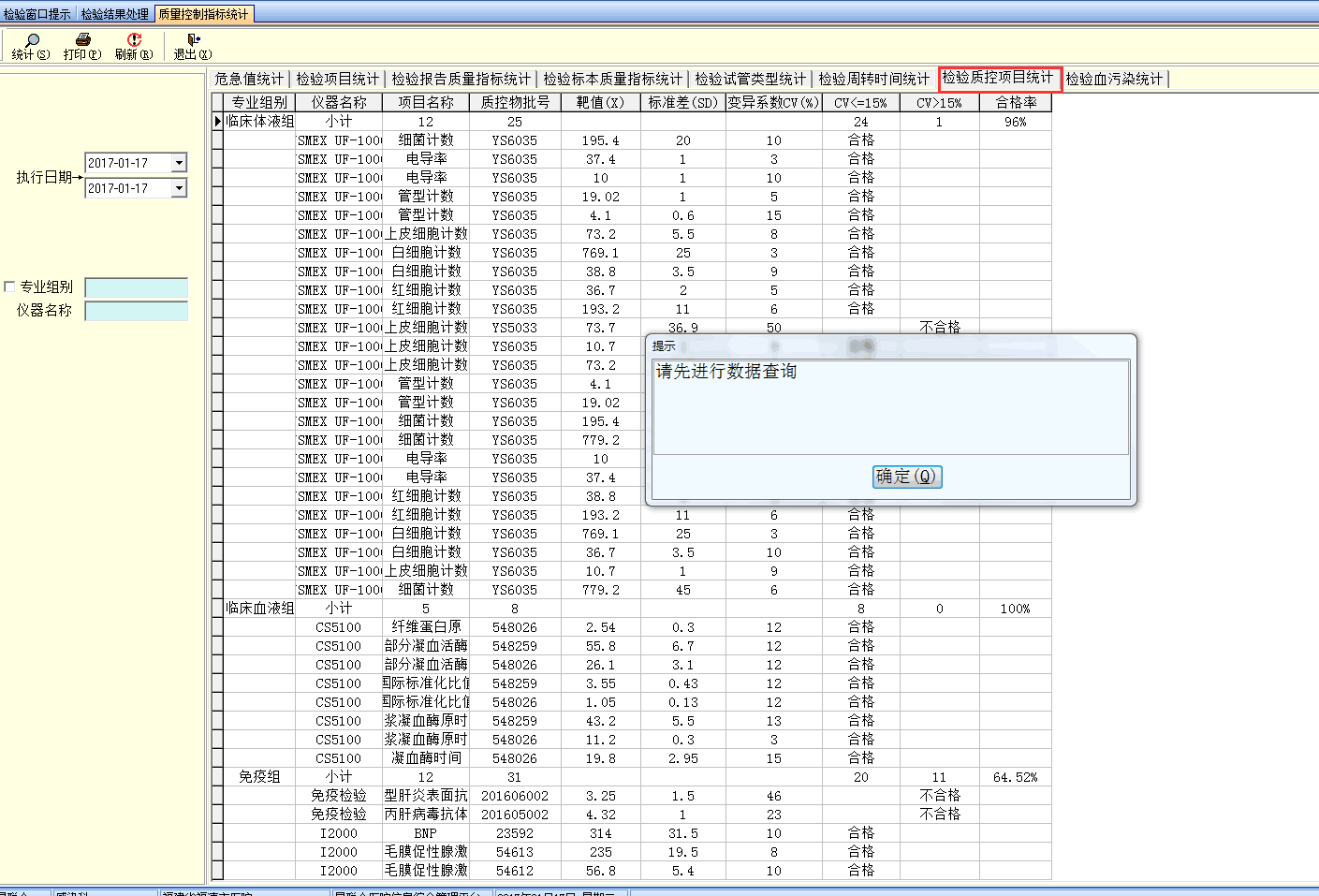
Task: Click batch number 54612
Action: [515, 871]
